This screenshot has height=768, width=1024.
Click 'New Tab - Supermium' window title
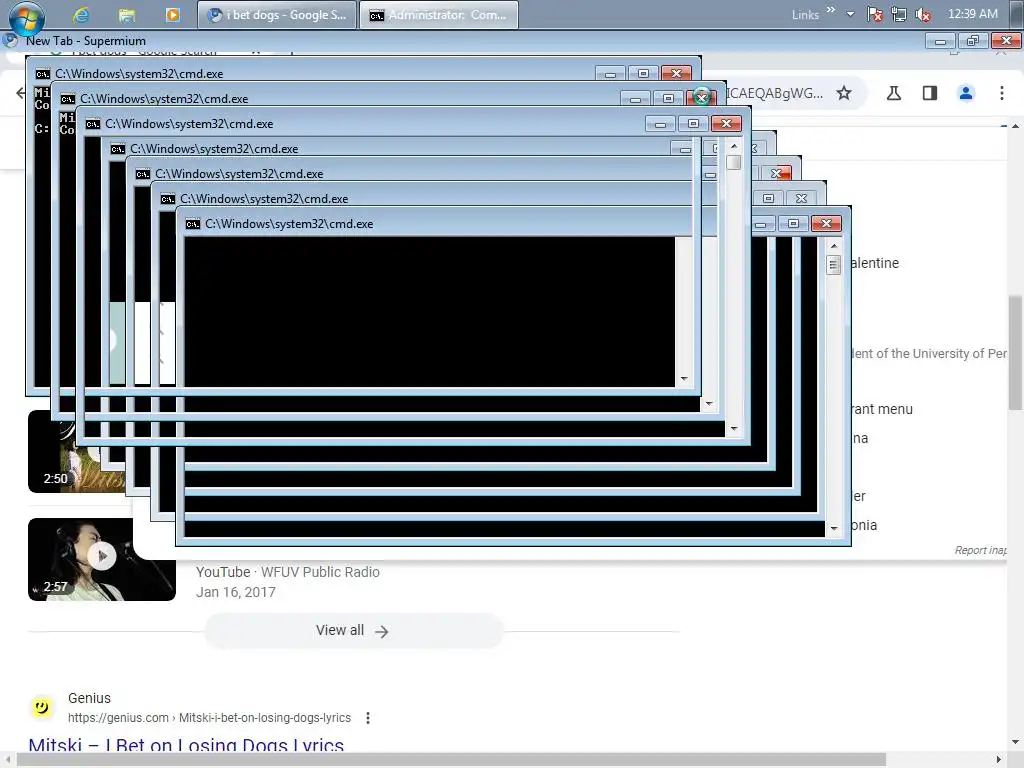[x=86, y=40]
